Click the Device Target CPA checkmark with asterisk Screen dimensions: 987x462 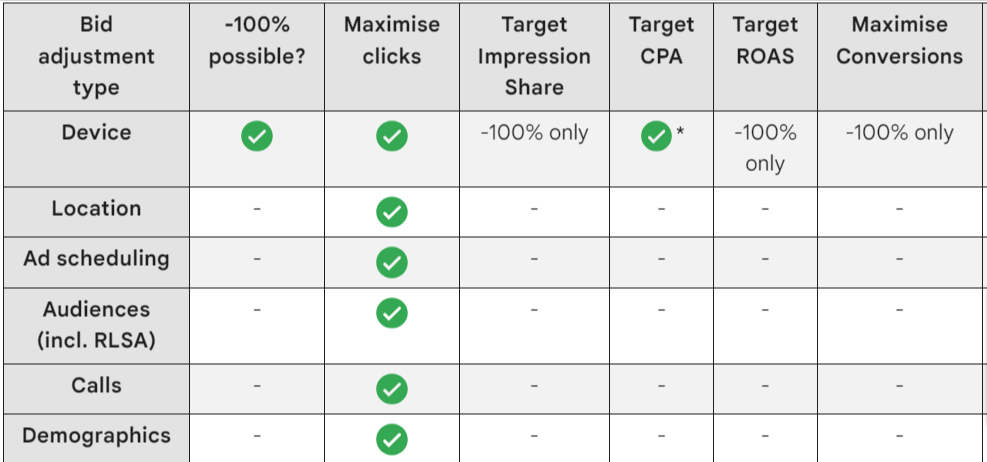pos(657,136)
